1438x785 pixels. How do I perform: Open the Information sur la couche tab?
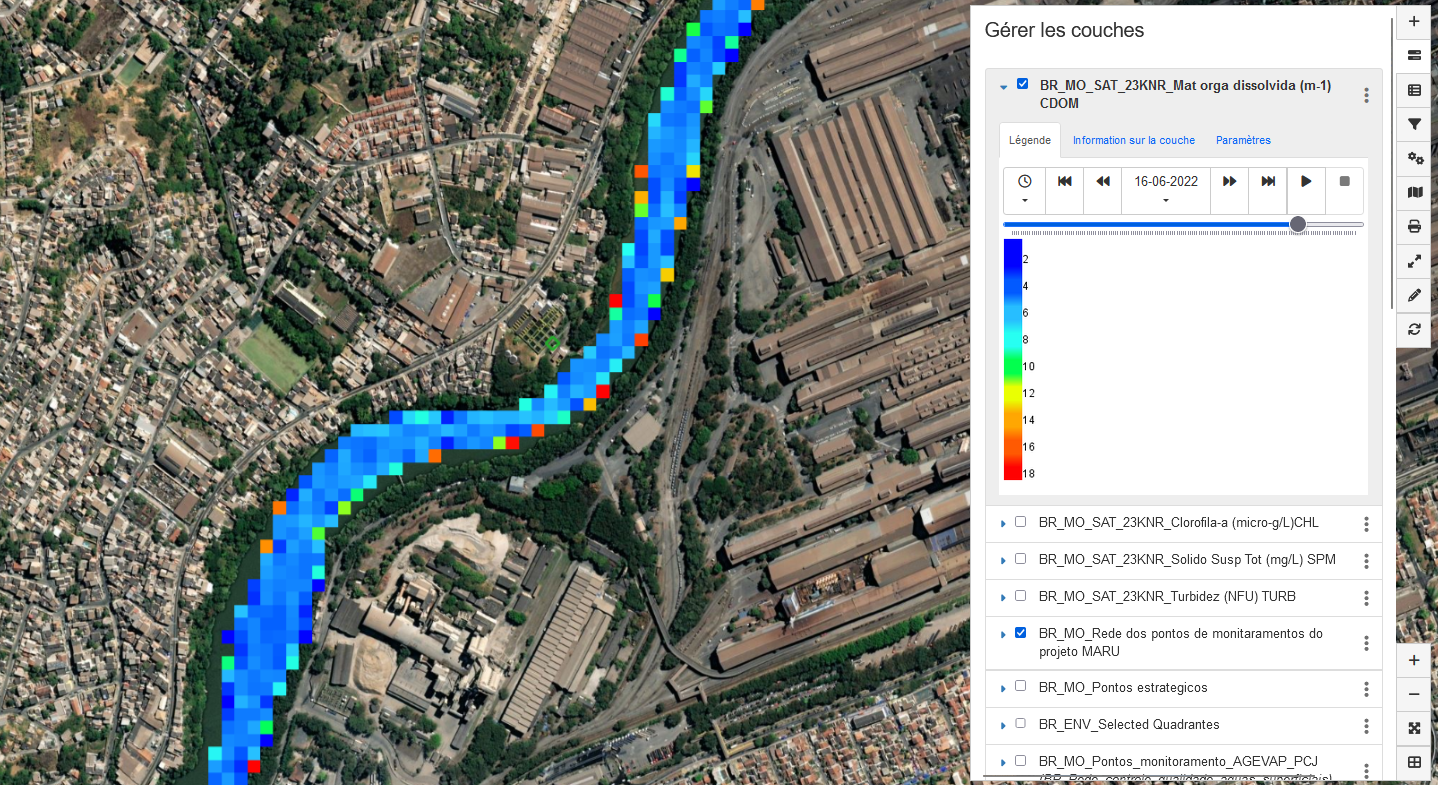tap(1133, 140)
